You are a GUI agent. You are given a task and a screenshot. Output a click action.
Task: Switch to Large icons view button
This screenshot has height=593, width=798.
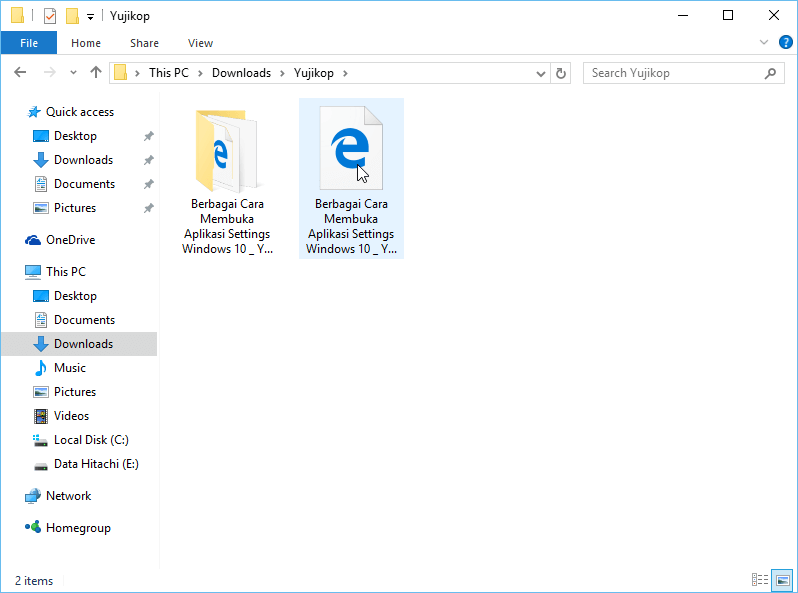(782, 579)
